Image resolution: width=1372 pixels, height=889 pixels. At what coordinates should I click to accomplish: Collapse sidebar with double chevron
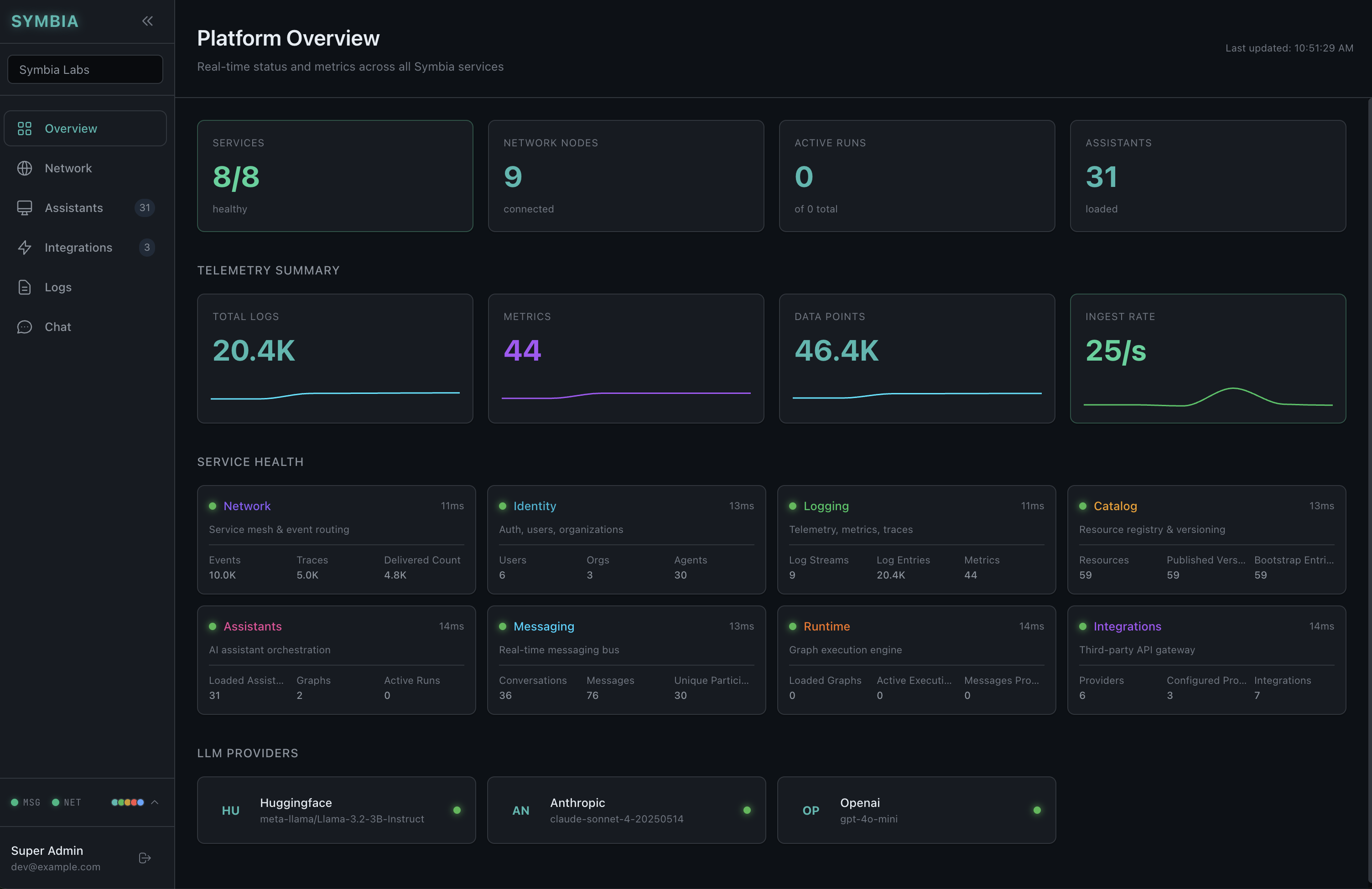click(148, 21)
